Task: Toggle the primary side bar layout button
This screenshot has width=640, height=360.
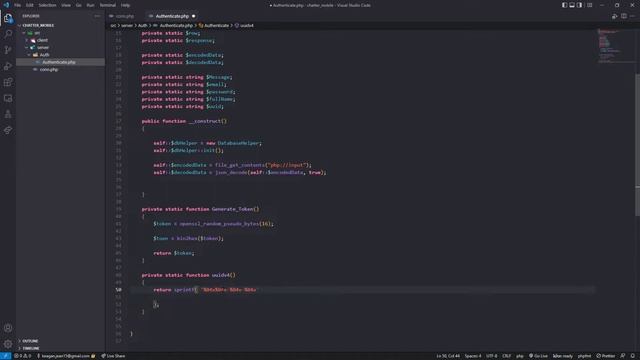Action: tap(564, 5)
